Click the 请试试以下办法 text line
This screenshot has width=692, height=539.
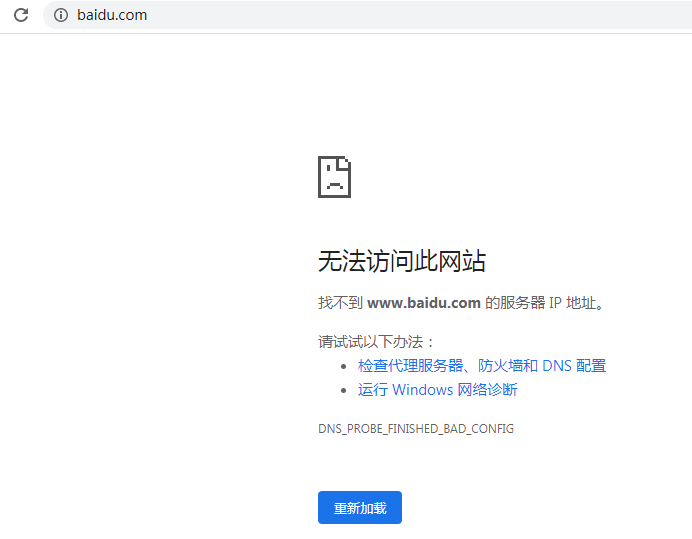click(x=376, y=342)
